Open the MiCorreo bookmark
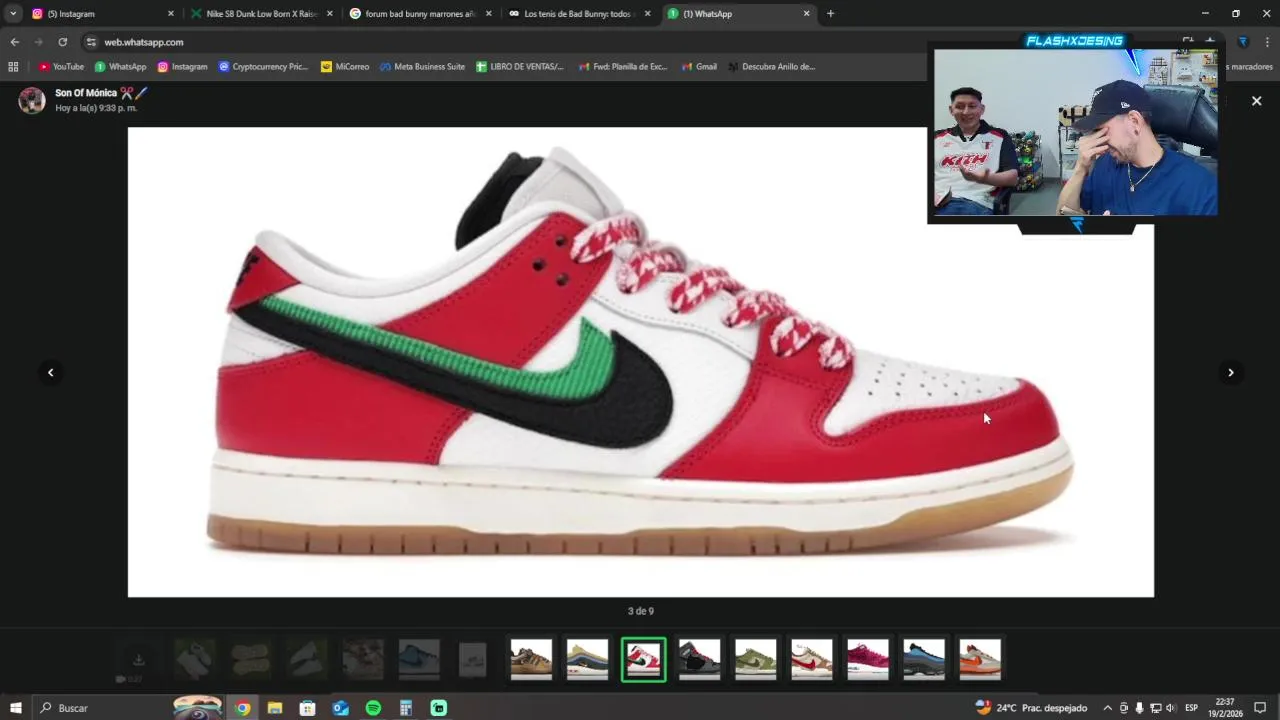1280x720 pixels. [x=345, y=67]
